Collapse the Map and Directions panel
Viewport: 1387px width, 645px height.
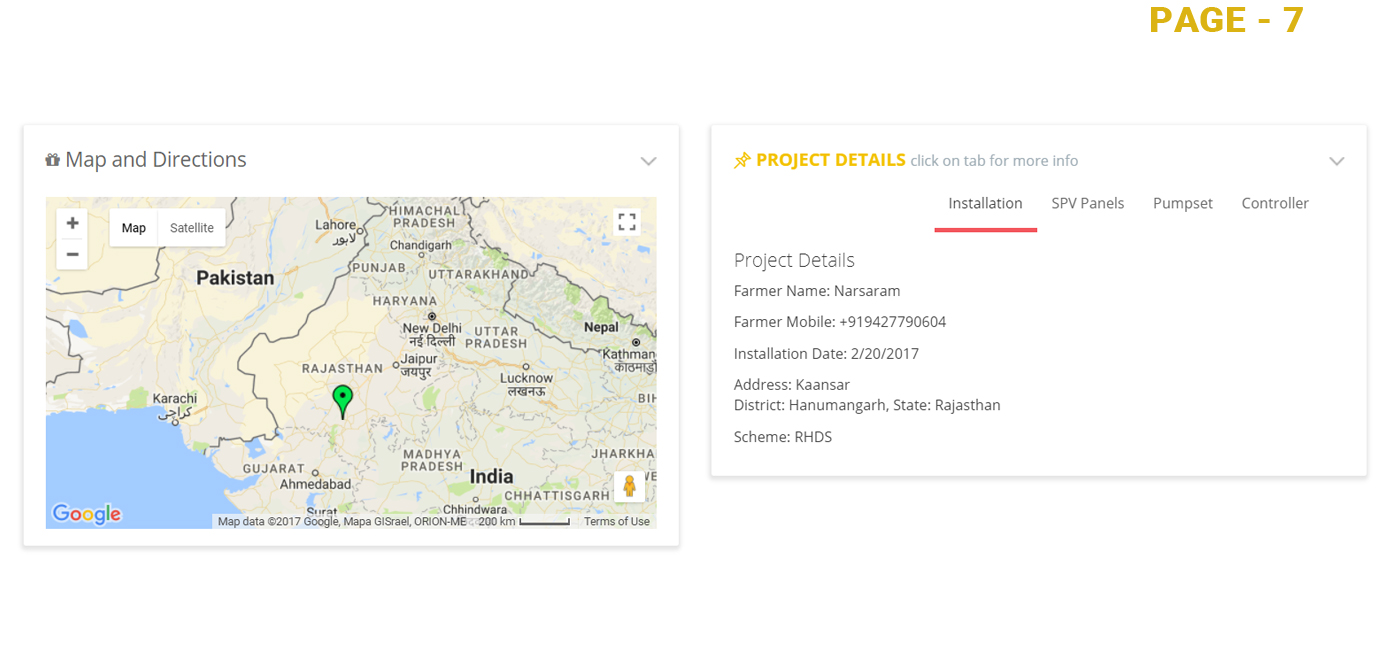coord(648,161)
